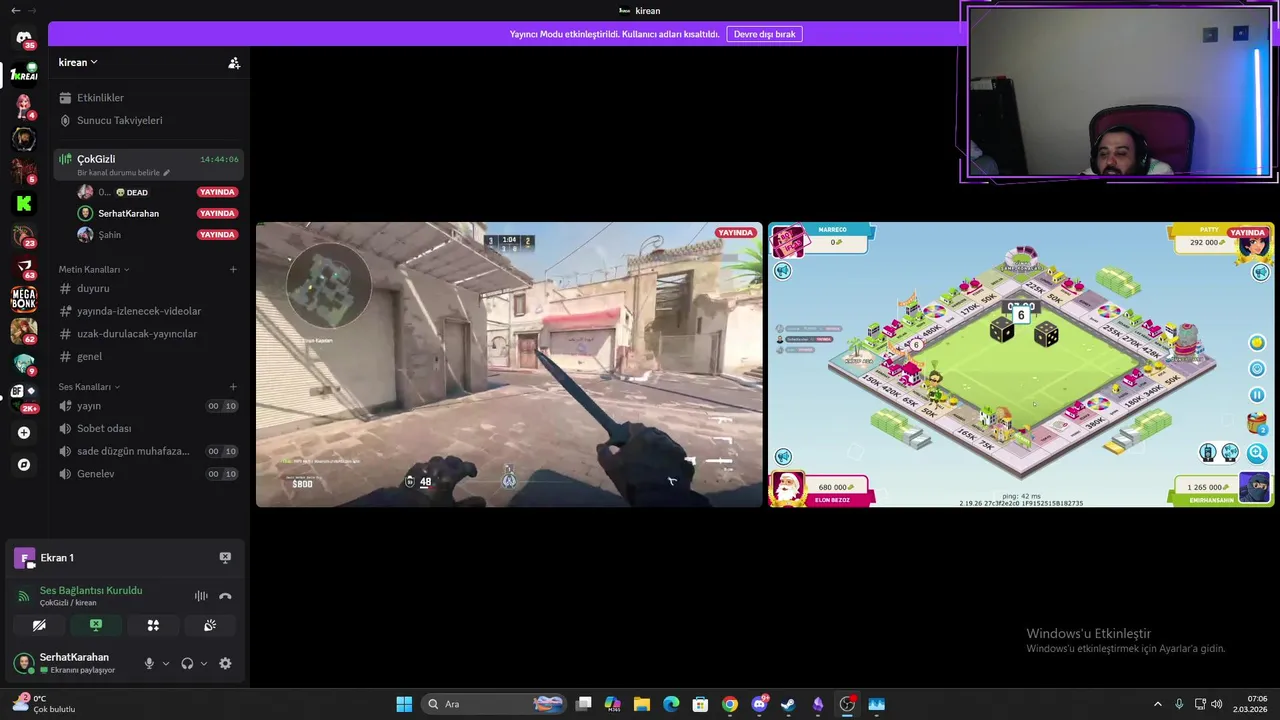Join the Sohbet odası voice channel
This screenshot has width=1280, height=720.
148,428
